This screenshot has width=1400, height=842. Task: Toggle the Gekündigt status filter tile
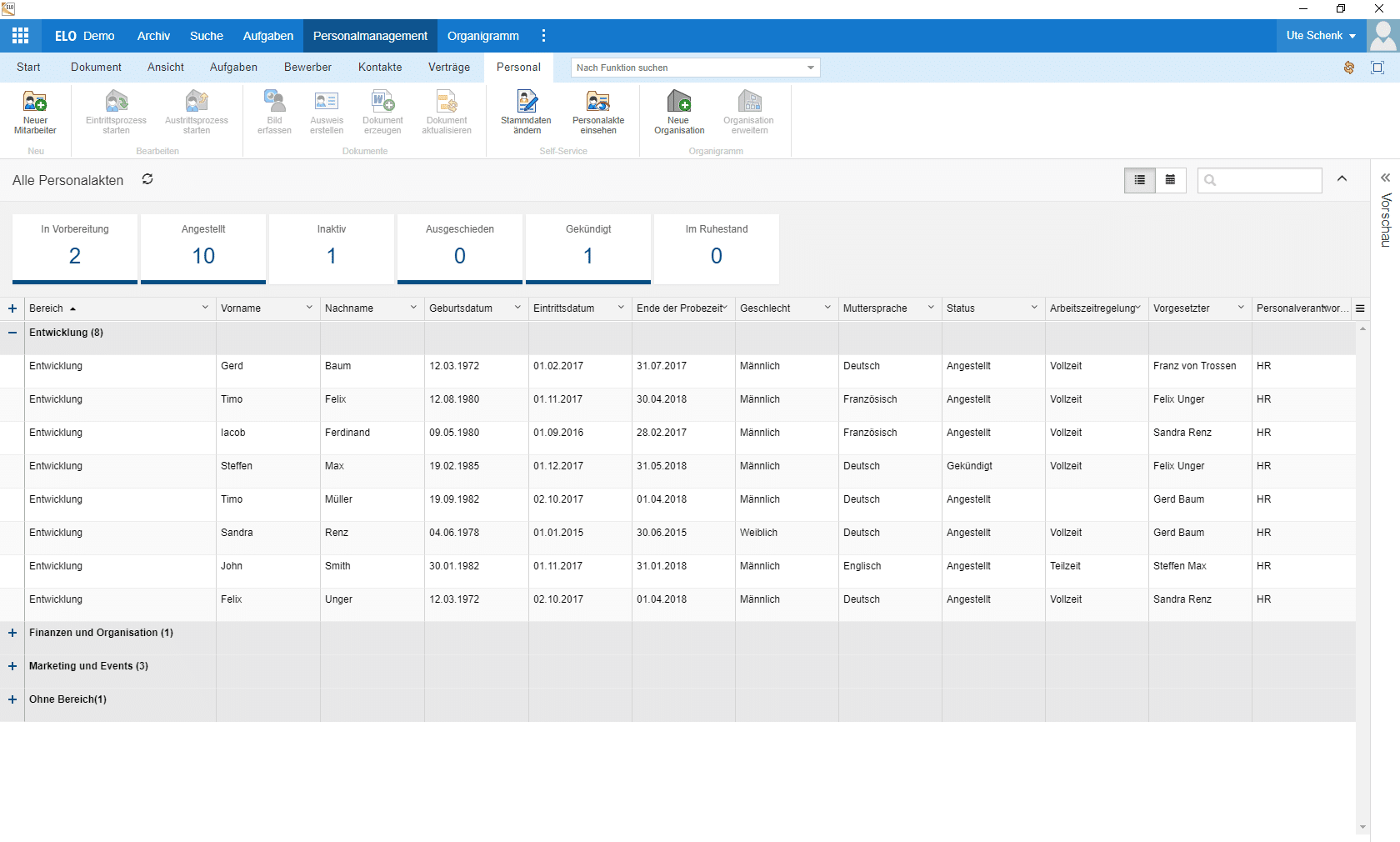click(x=588, y=248)
